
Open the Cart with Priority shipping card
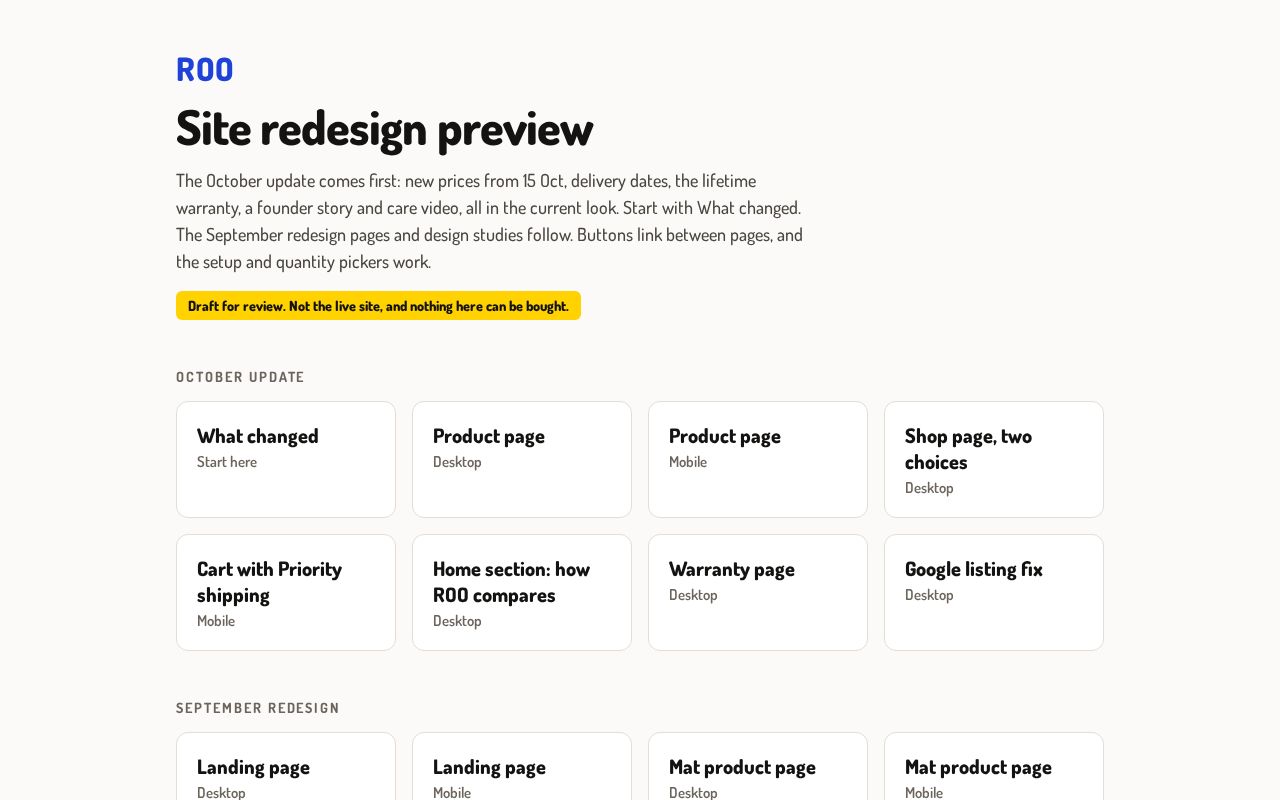pyautogui.click(x=286, y=592)
